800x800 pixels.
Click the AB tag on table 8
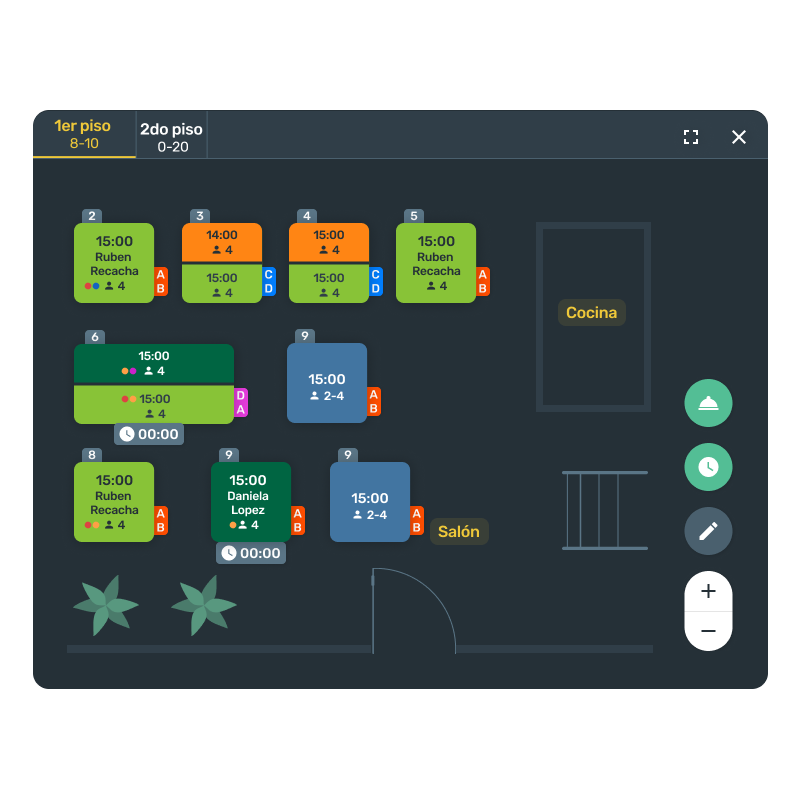[x=161, y=520]
